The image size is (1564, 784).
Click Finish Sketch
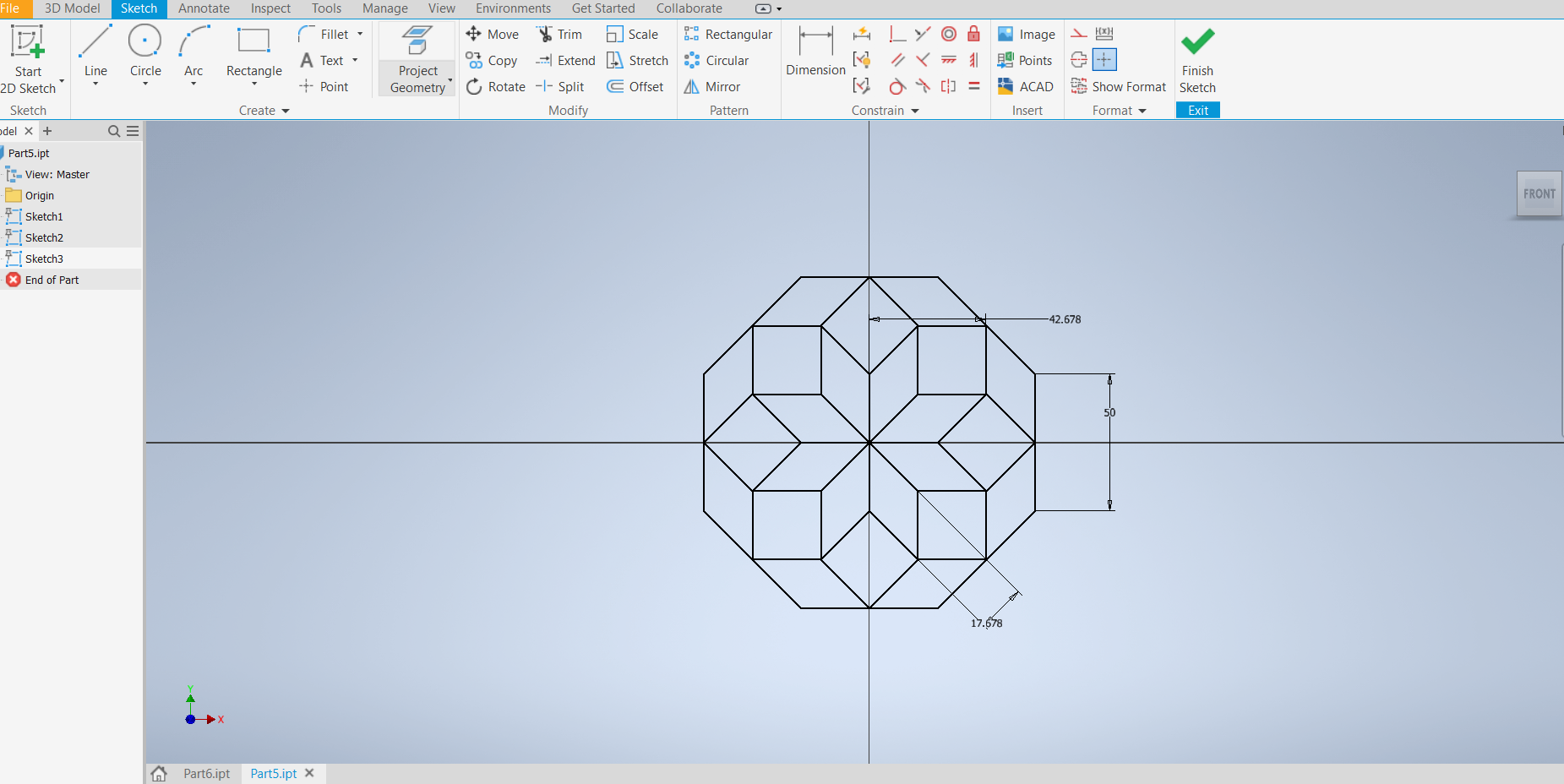(x=1197, y=61)
